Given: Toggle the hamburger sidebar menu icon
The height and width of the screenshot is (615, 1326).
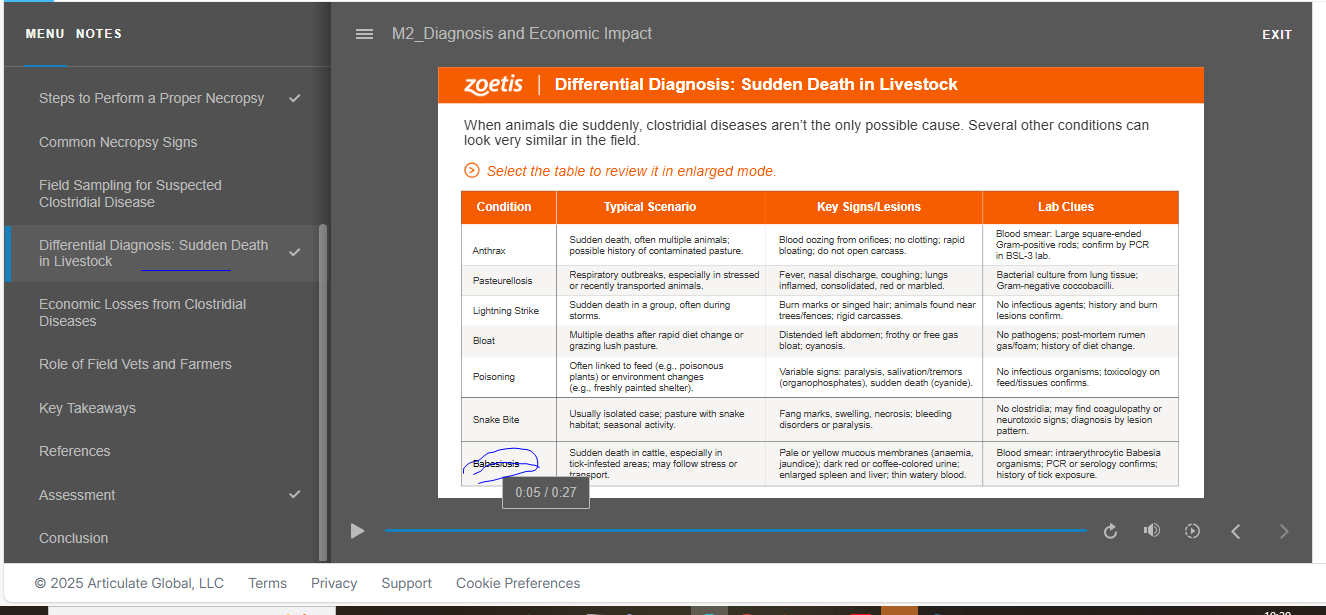Looking at the screenshot, I should [364, 34].
